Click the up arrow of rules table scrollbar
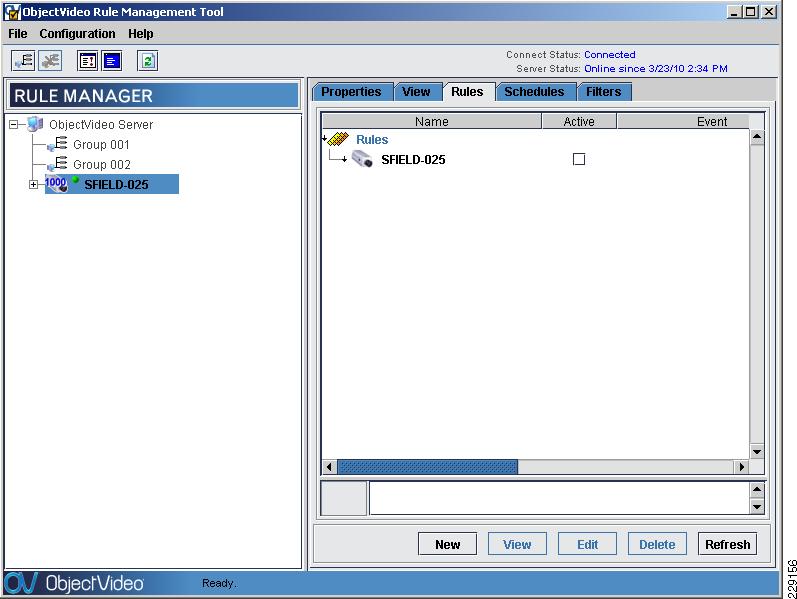797x599 pixels. [757, 137]
